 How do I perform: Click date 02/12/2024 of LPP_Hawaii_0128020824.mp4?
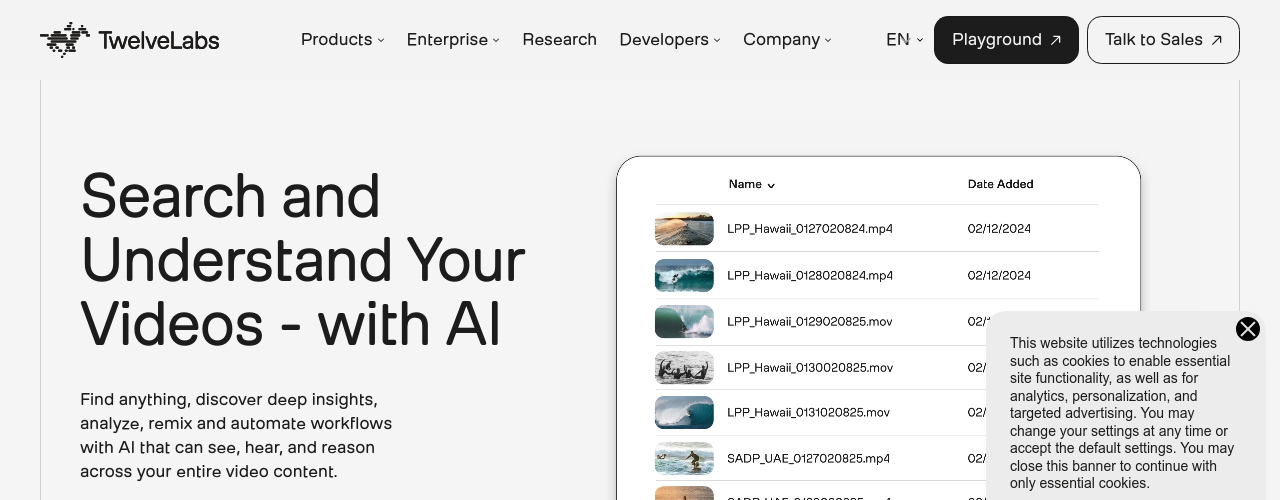[x=999, y=275]
